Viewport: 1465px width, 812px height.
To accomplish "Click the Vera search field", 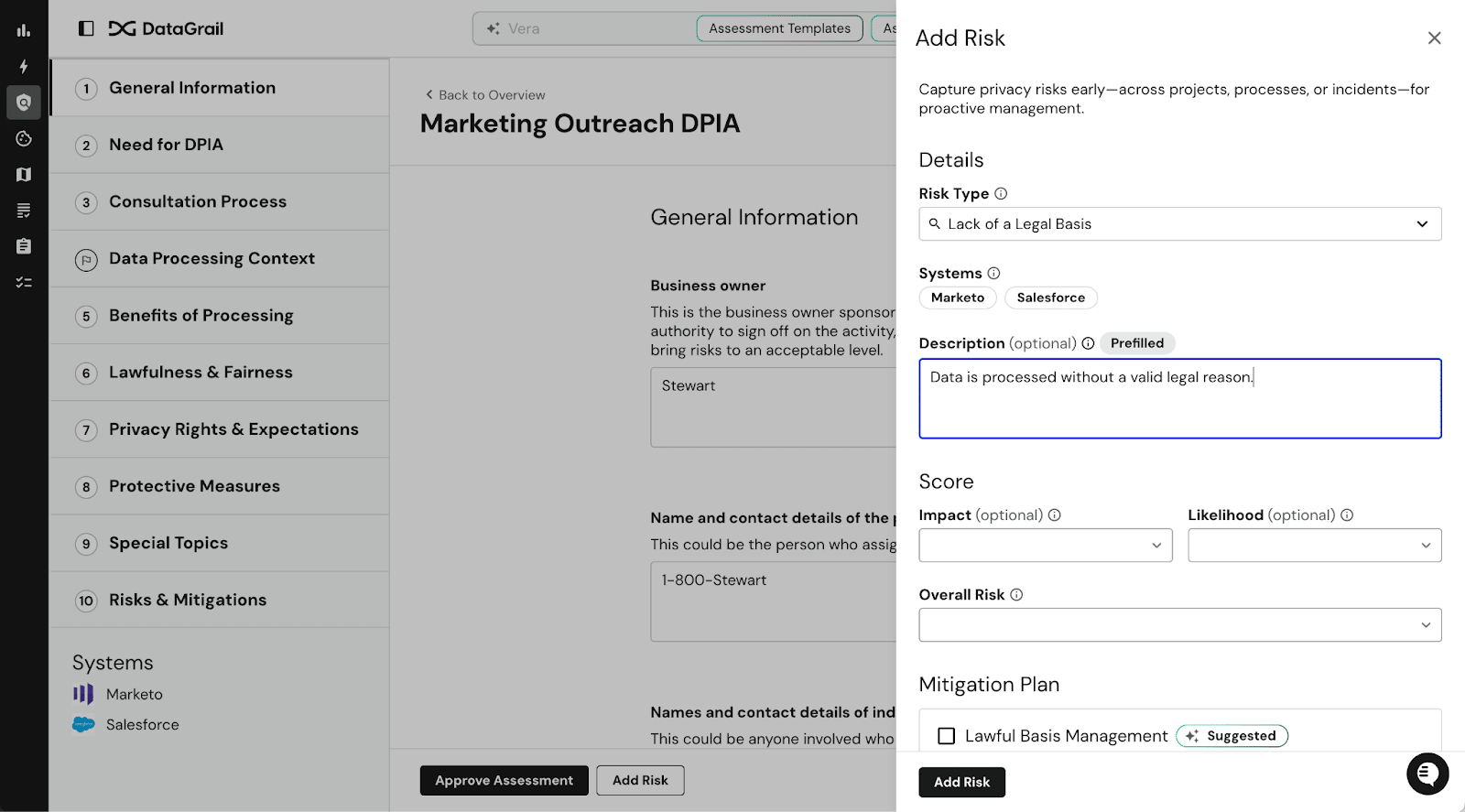I will pos(586,28).
